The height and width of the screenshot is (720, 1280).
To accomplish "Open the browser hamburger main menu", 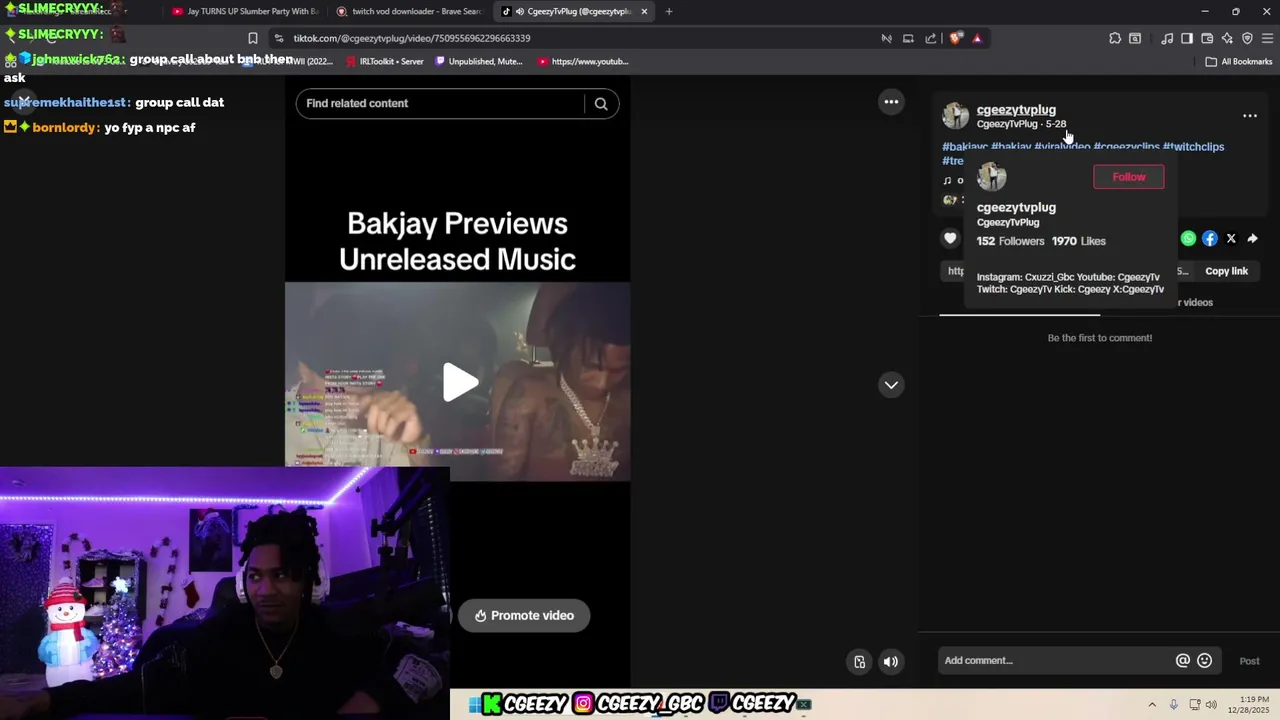I will (1268, 38).
